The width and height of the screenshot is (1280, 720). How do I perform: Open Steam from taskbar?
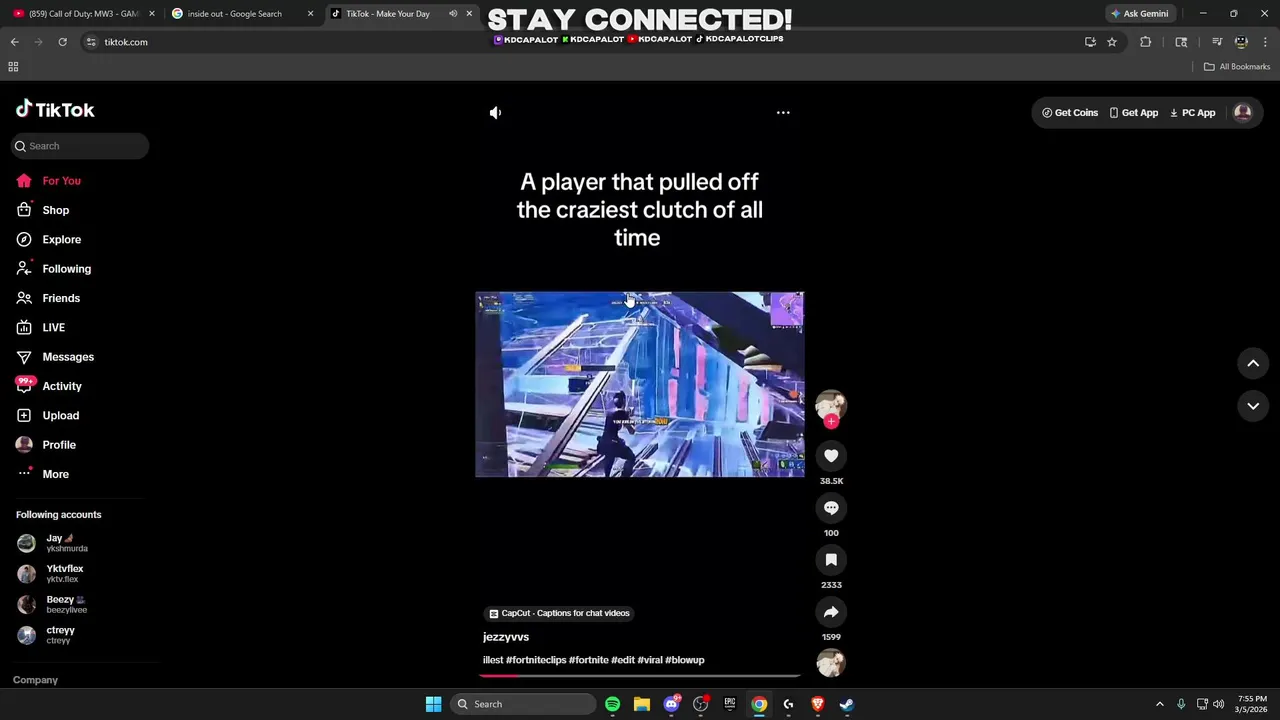[x=846, y=704]
